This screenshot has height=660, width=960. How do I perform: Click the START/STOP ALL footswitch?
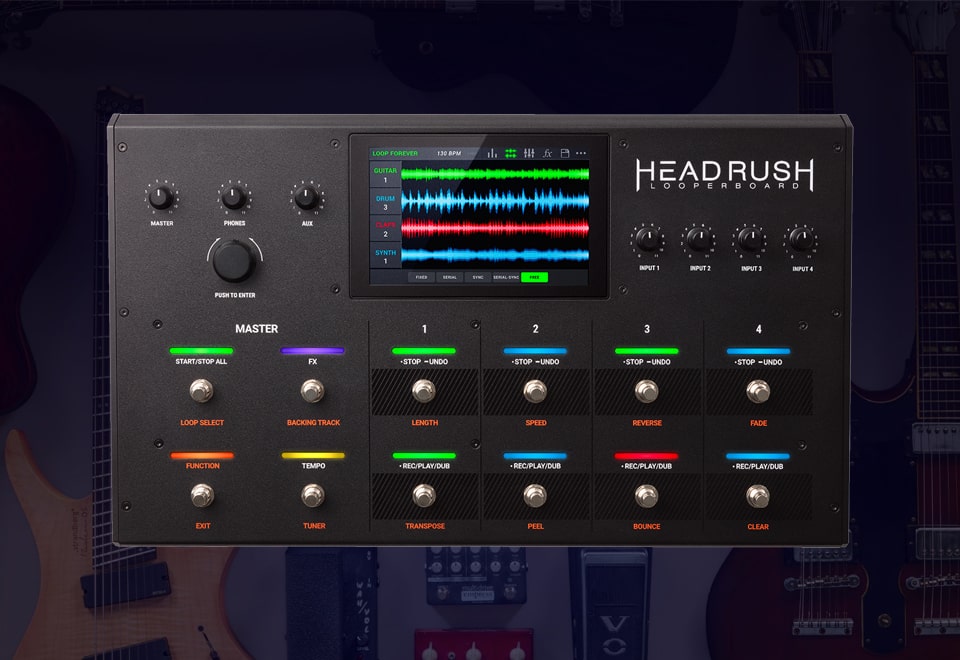[201, 390]
